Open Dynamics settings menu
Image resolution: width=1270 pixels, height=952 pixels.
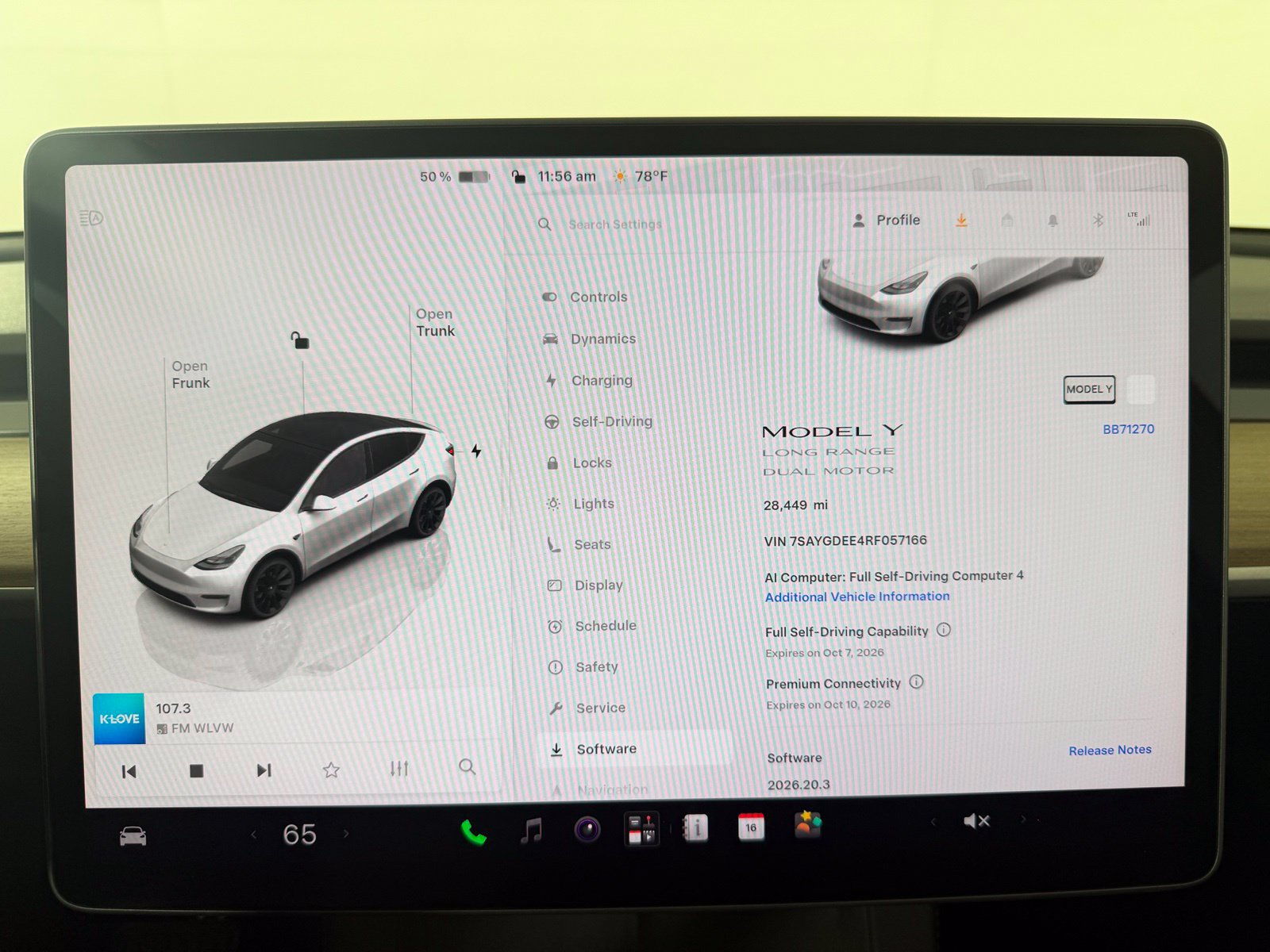(x=589, y=339)
